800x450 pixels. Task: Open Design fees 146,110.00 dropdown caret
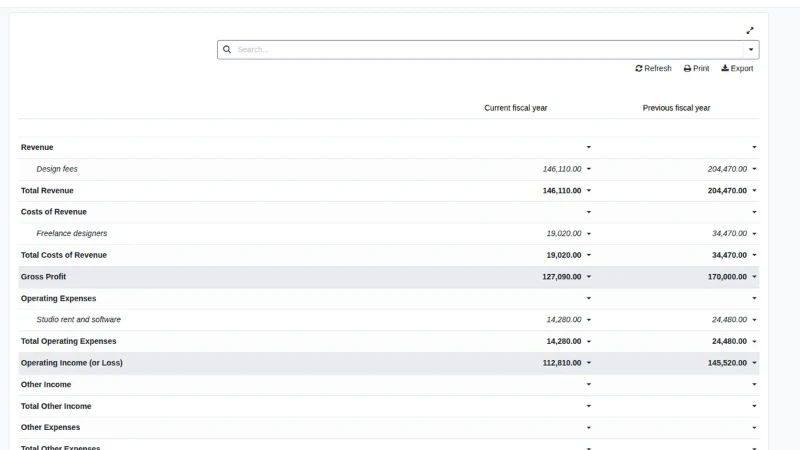589,169
